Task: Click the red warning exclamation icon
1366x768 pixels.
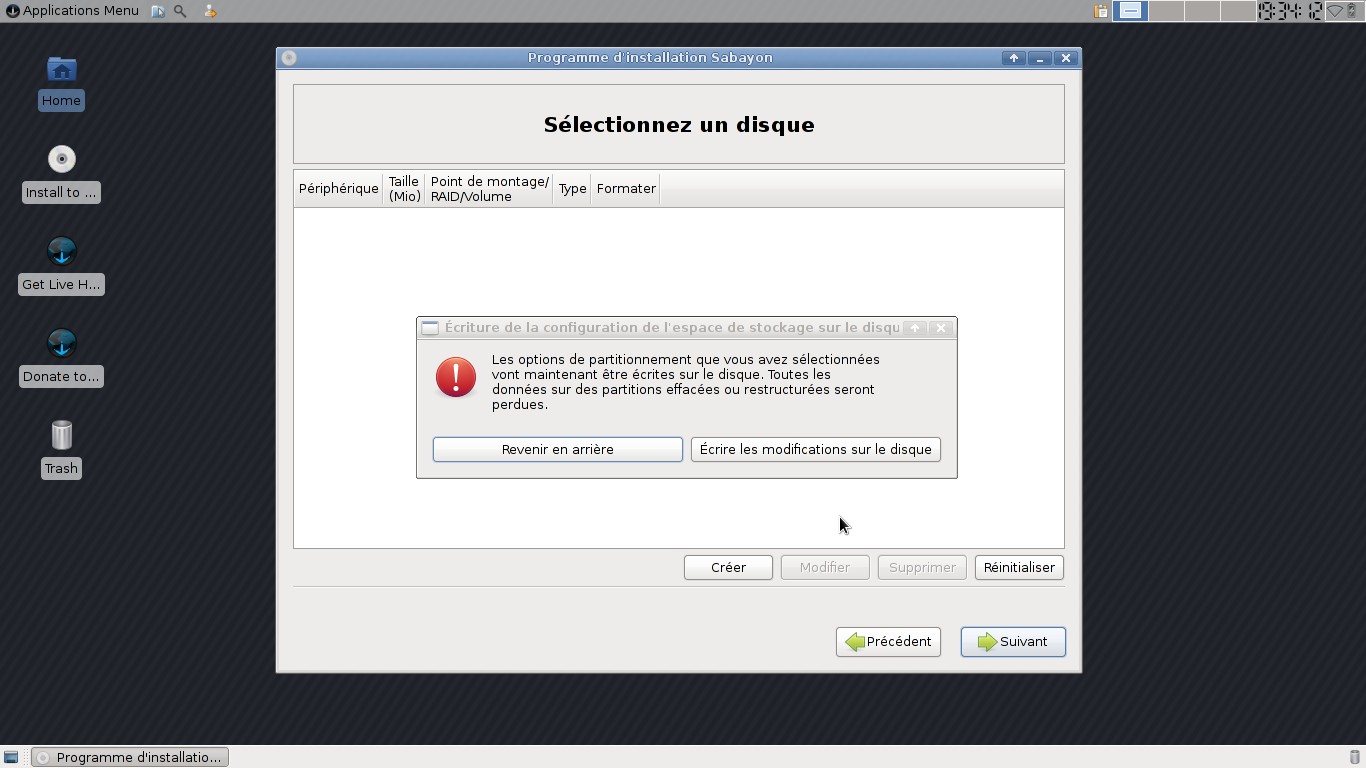Action: click(x=456, y=378)
